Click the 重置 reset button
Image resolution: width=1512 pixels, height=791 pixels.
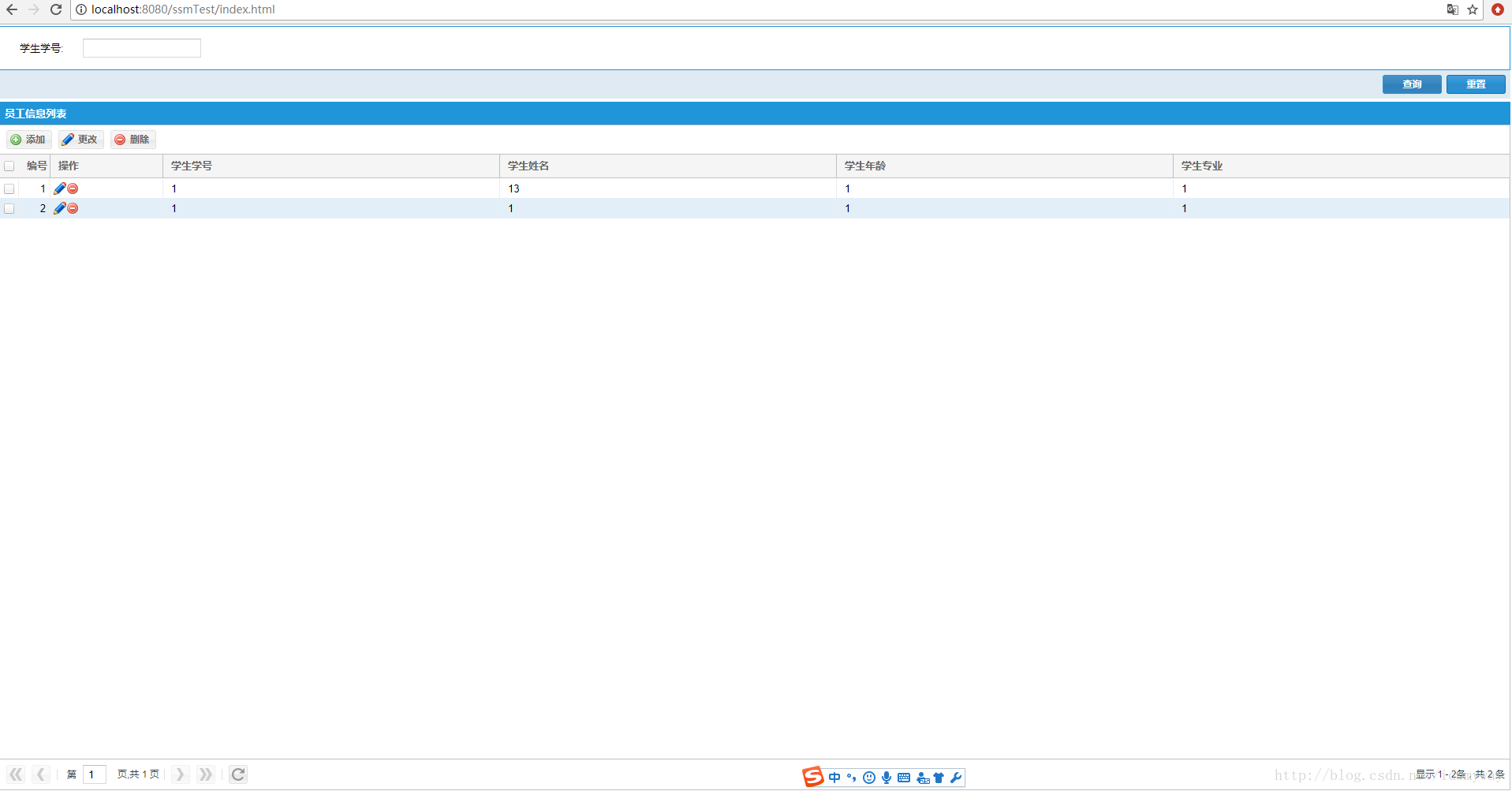(x=1476, y=84)
